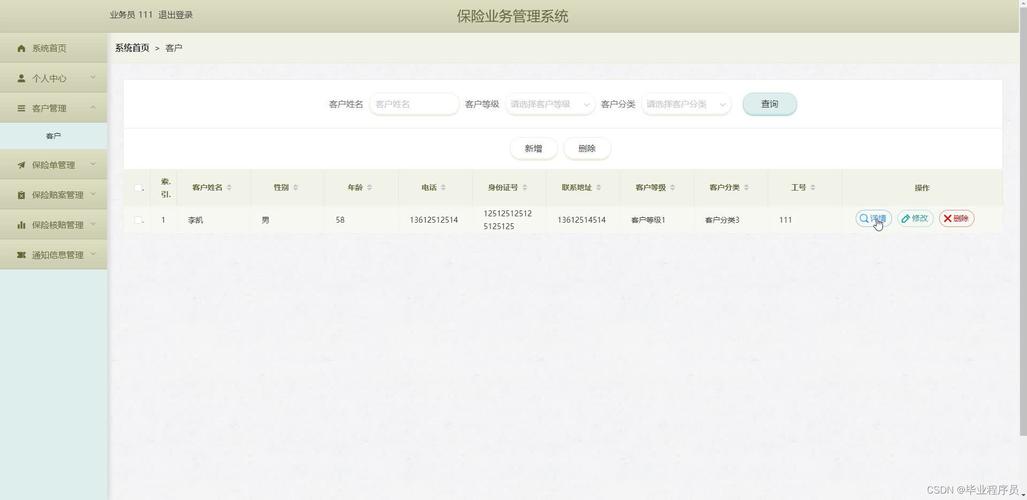Viewport: 1027px width, 500px height.
Task: Sort by 工号 column arrows
Action: (x=813, y=187)
